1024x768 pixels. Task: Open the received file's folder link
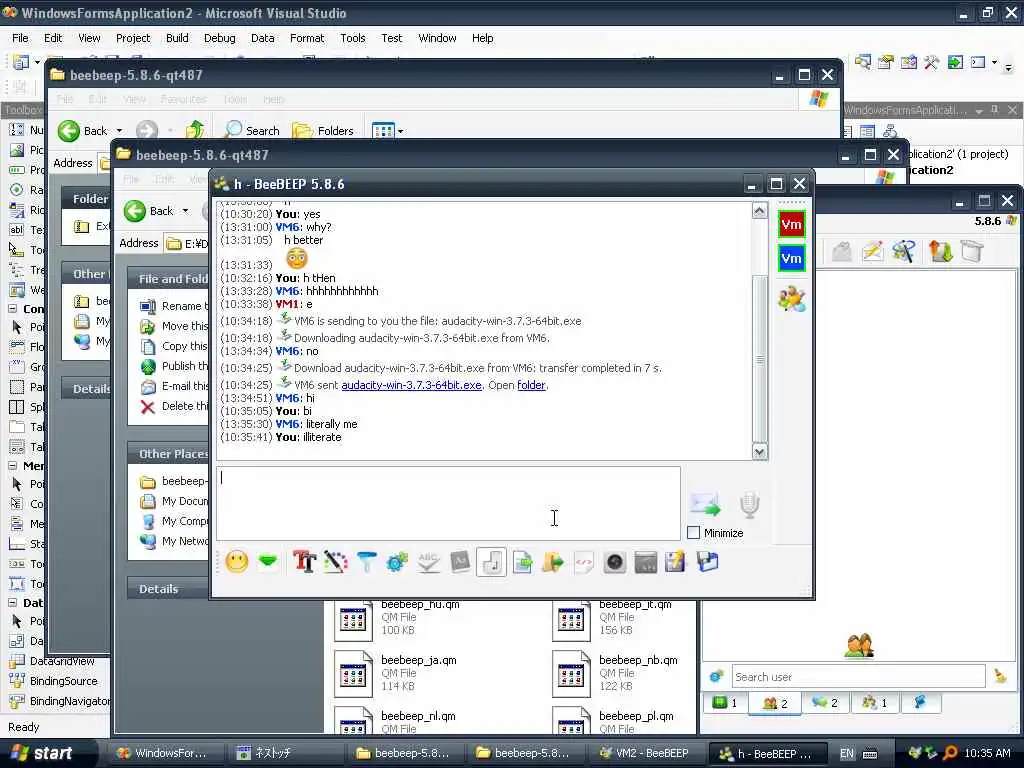[531, 385]
